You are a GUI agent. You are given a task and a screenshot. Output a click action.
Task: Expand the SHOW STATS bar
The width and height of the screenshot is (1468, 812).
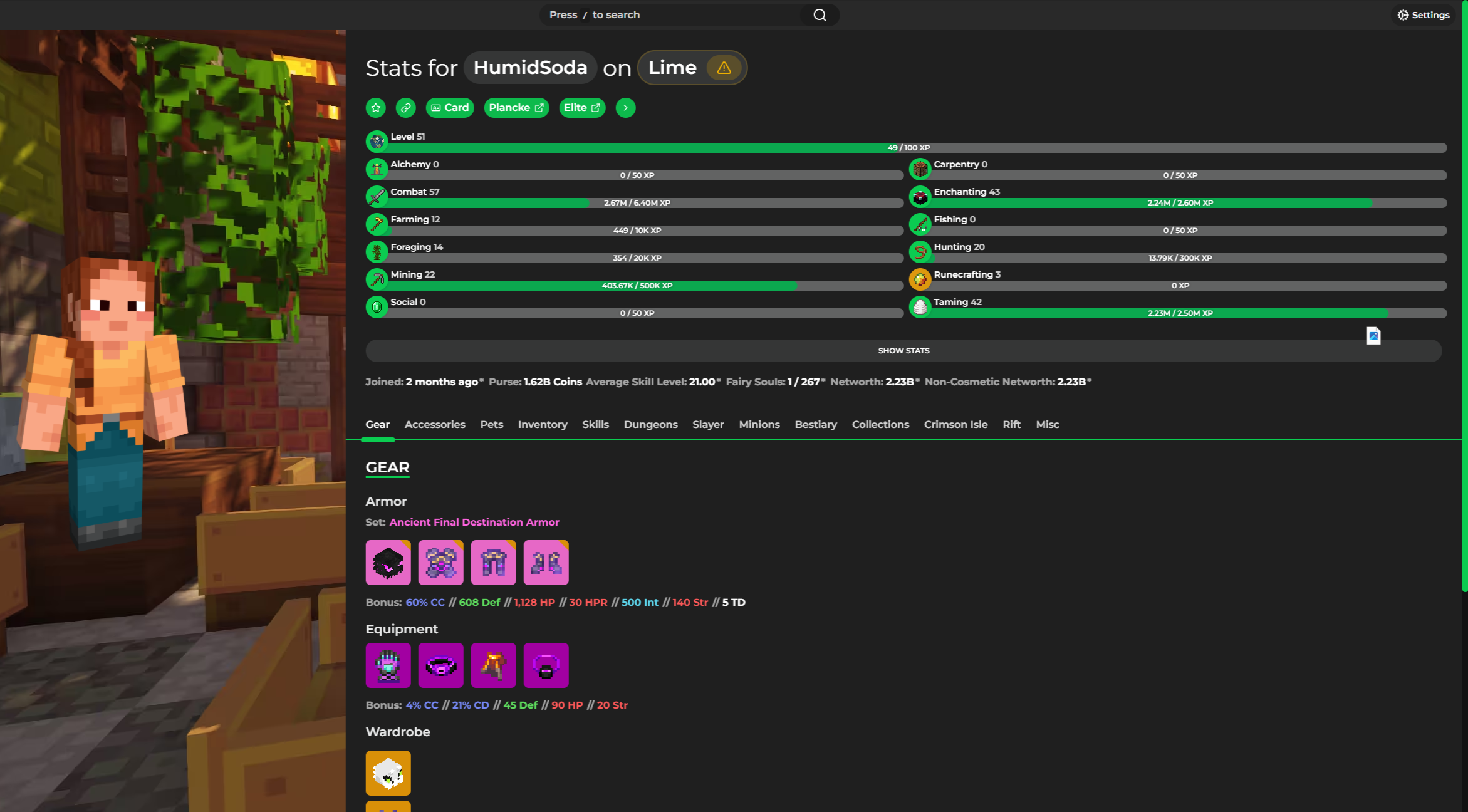click(x=903, y=351)
